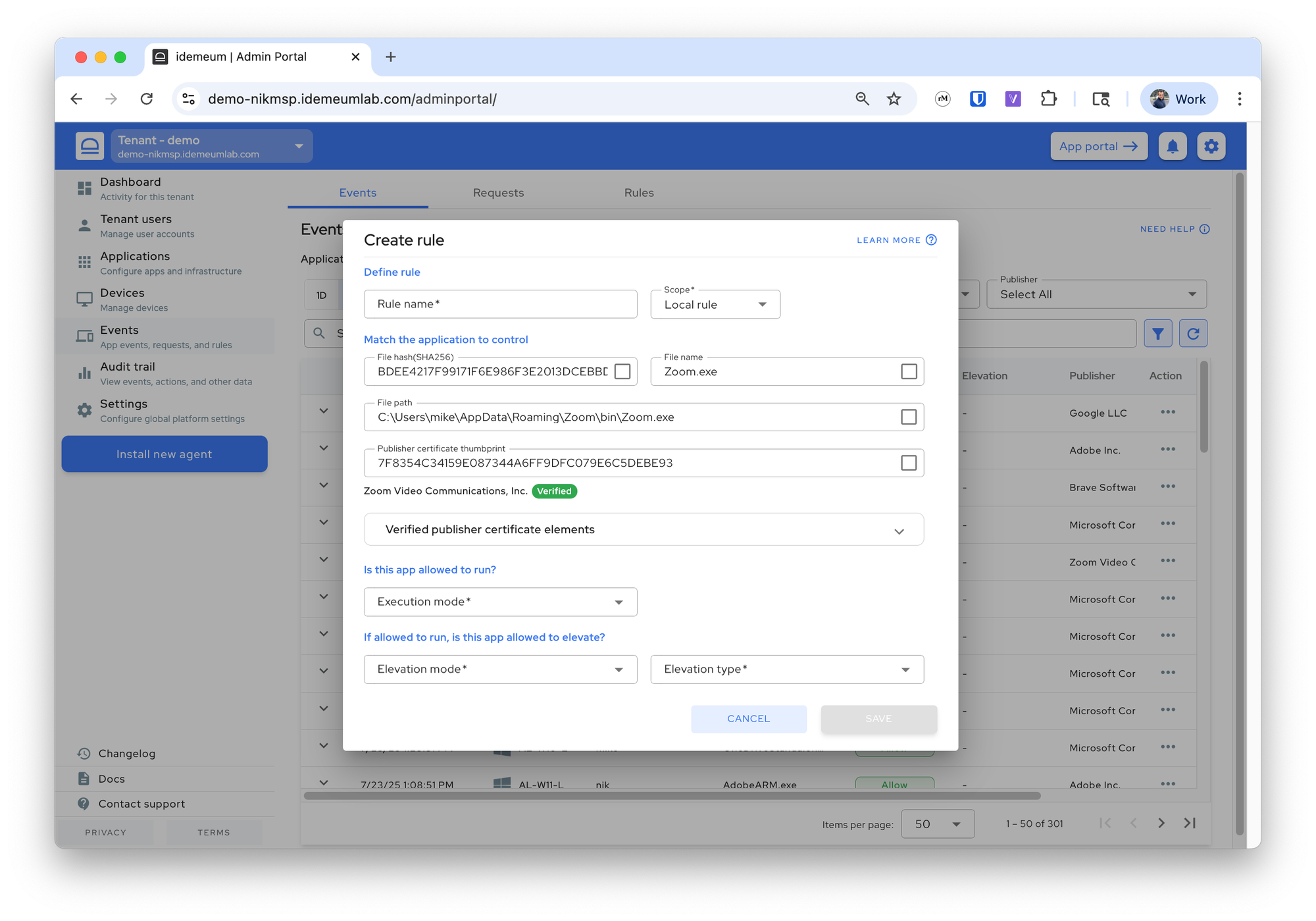Check the File name checkbox
The height and width of the screenshot is (921, 1316).
[x=909, y=371]
